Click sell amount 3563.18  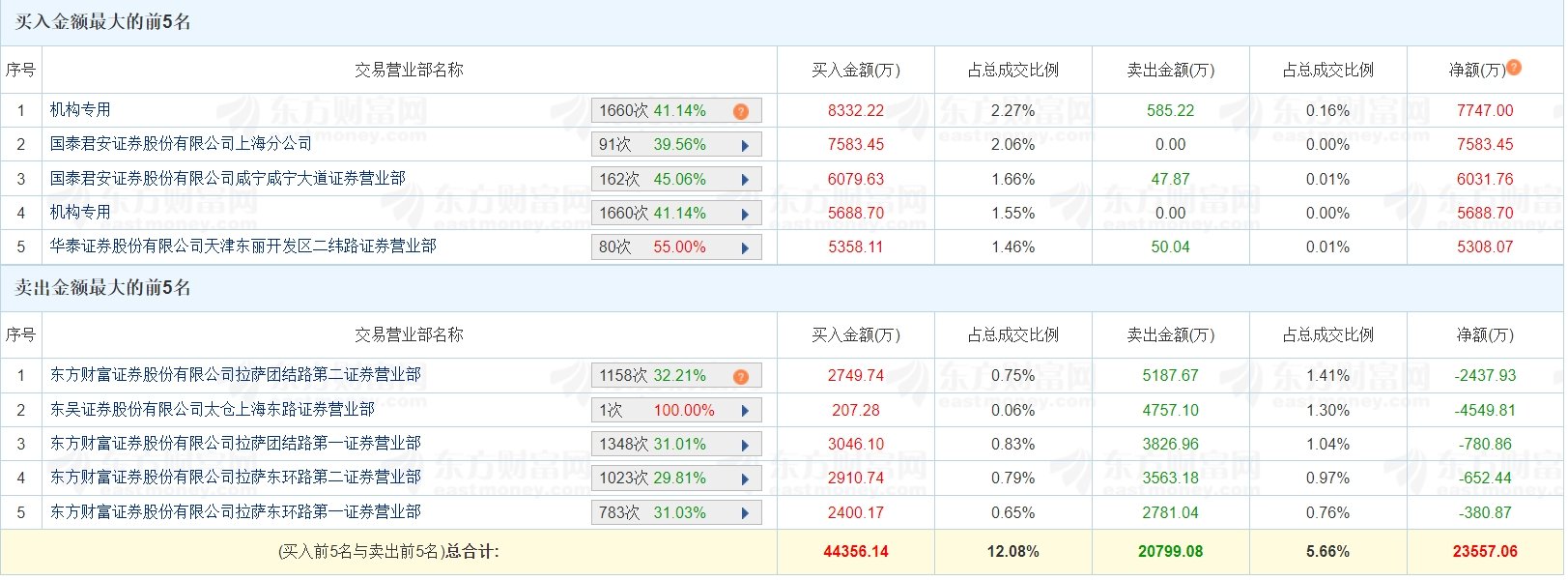[x=1171, y=478]
